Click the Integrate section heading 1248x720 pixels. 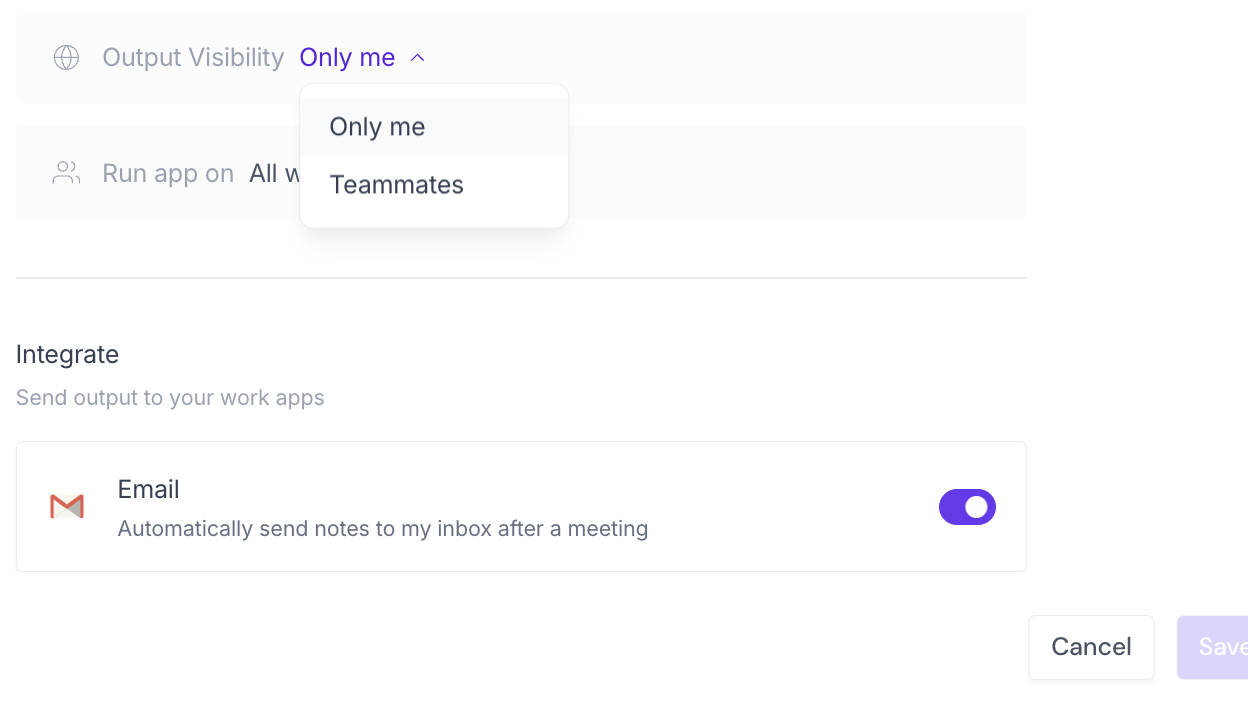tap(67, 354)
